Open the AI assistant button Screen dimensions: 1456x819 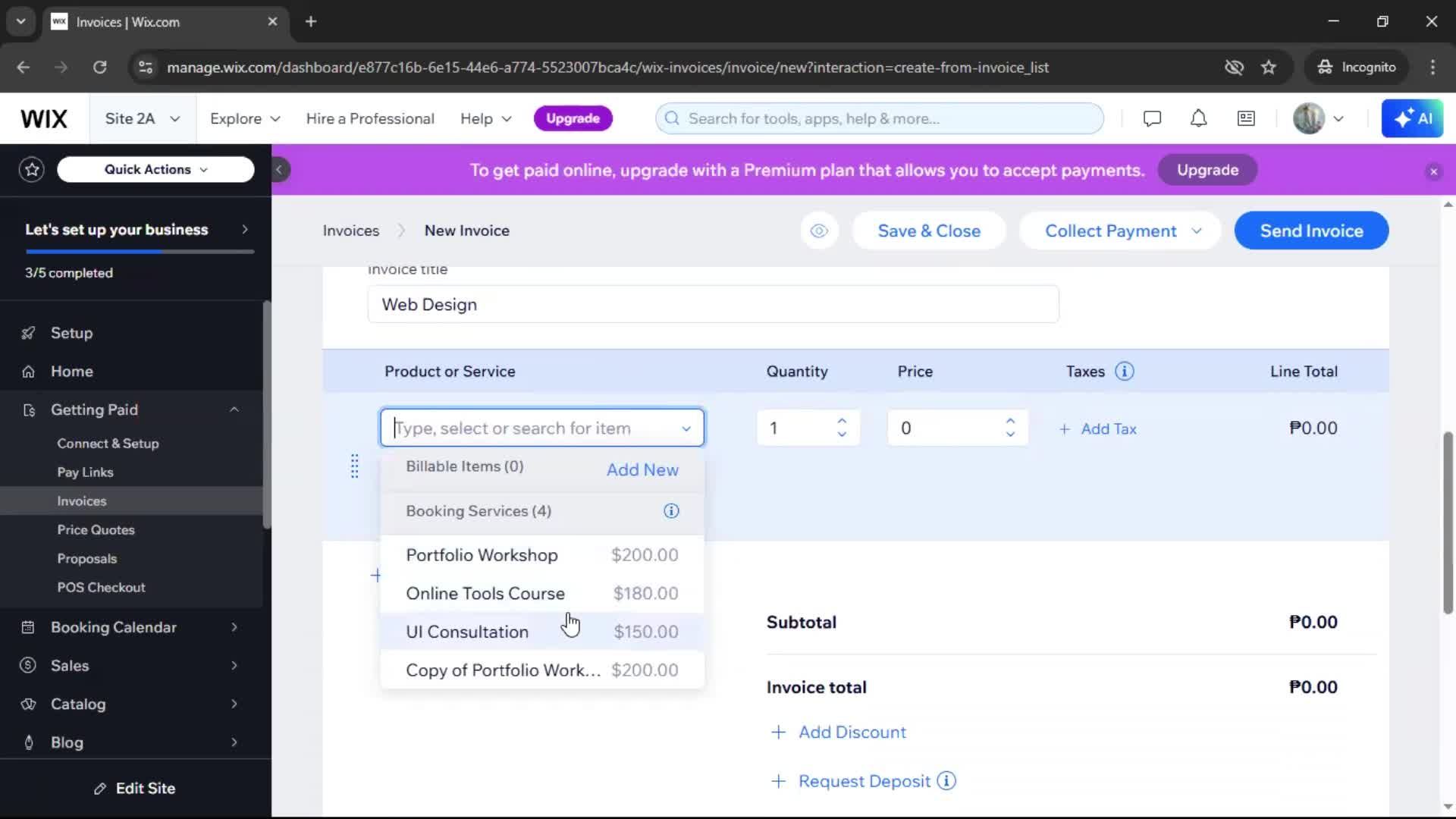(1412, 118)
